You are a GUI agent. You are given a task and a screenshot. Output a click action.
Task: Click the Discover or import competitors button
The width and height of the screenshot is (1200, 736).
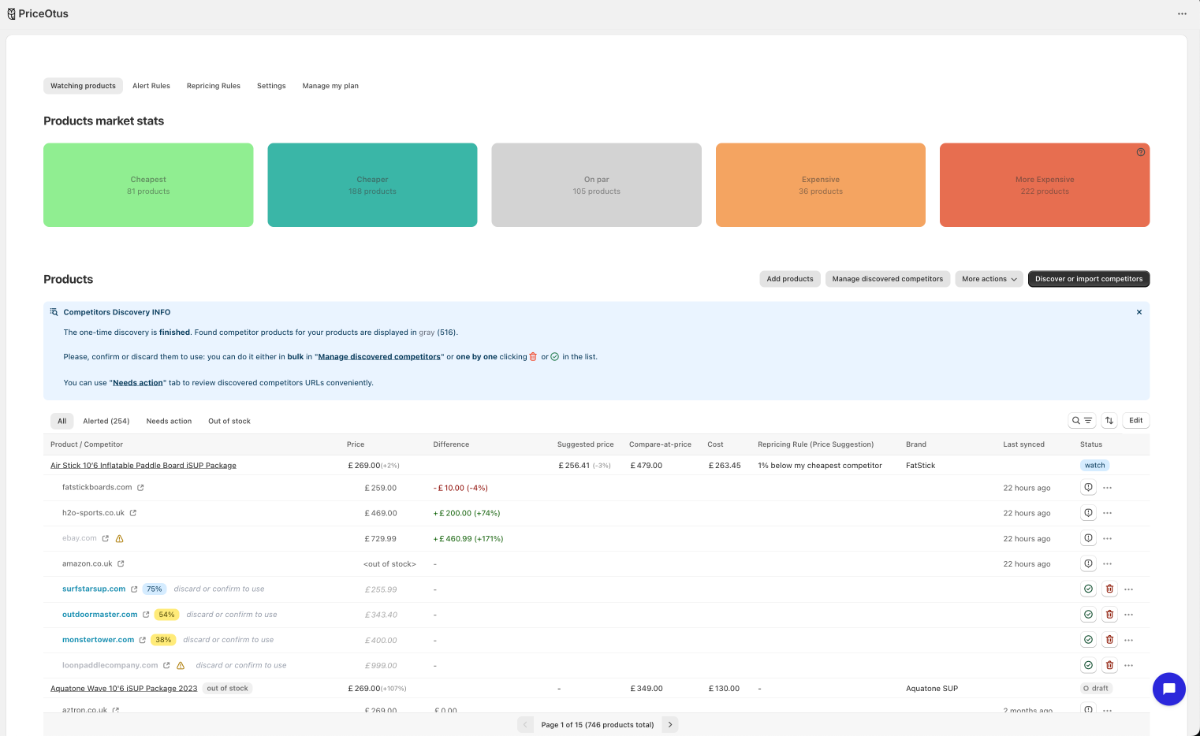pyautogui.click(x=1088, y=279)
